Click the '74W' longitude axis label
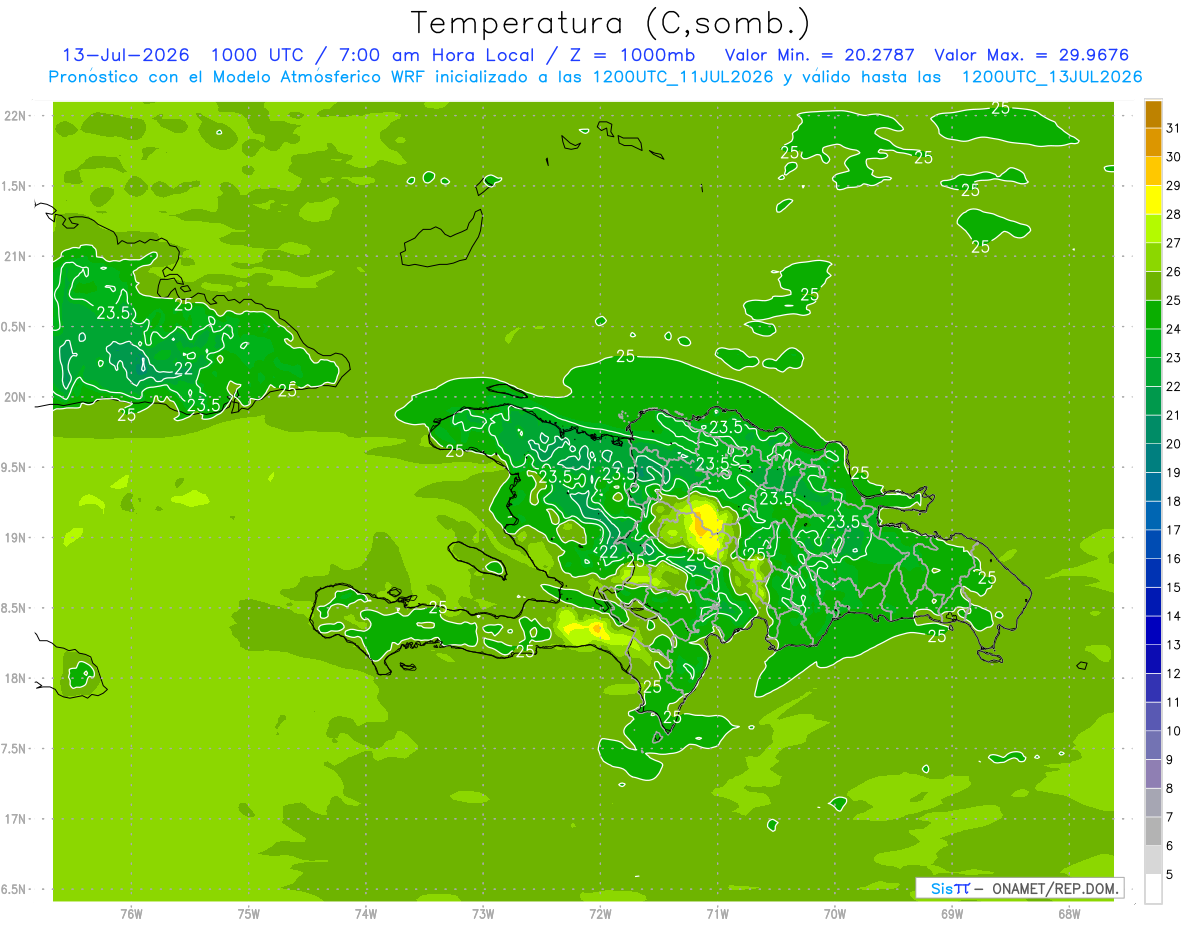The width and height of the screenshot is (1200, 927). click(365, 913)
